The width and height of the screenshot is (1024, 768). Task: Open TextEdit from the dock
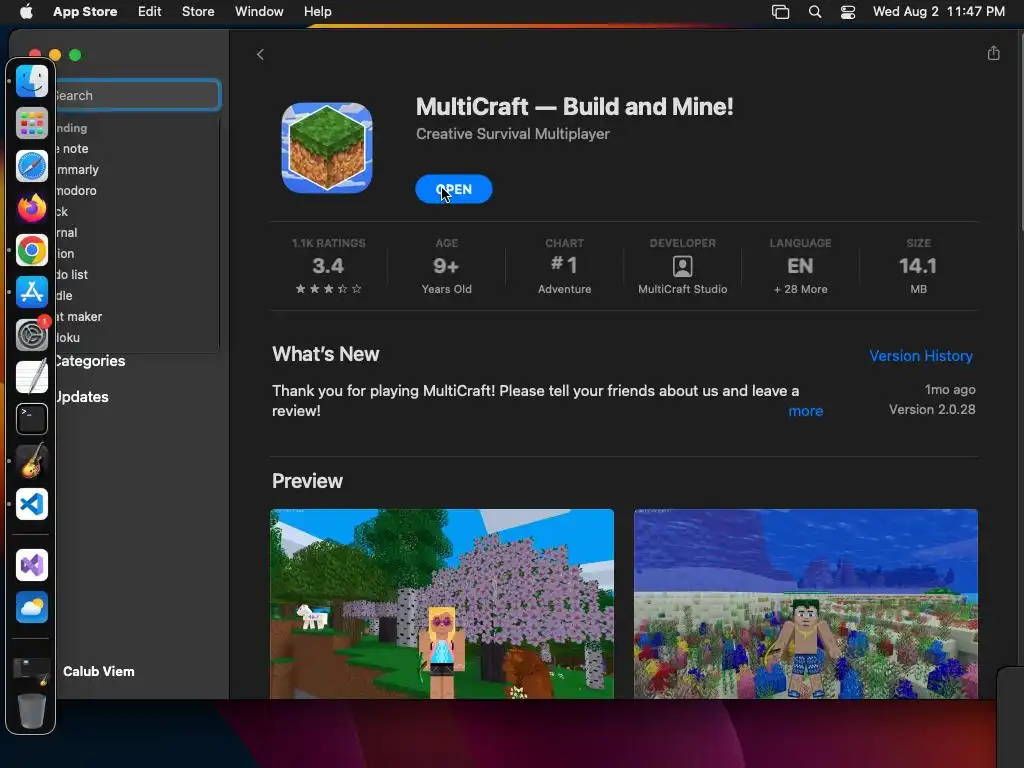click(x=31, y=377)
